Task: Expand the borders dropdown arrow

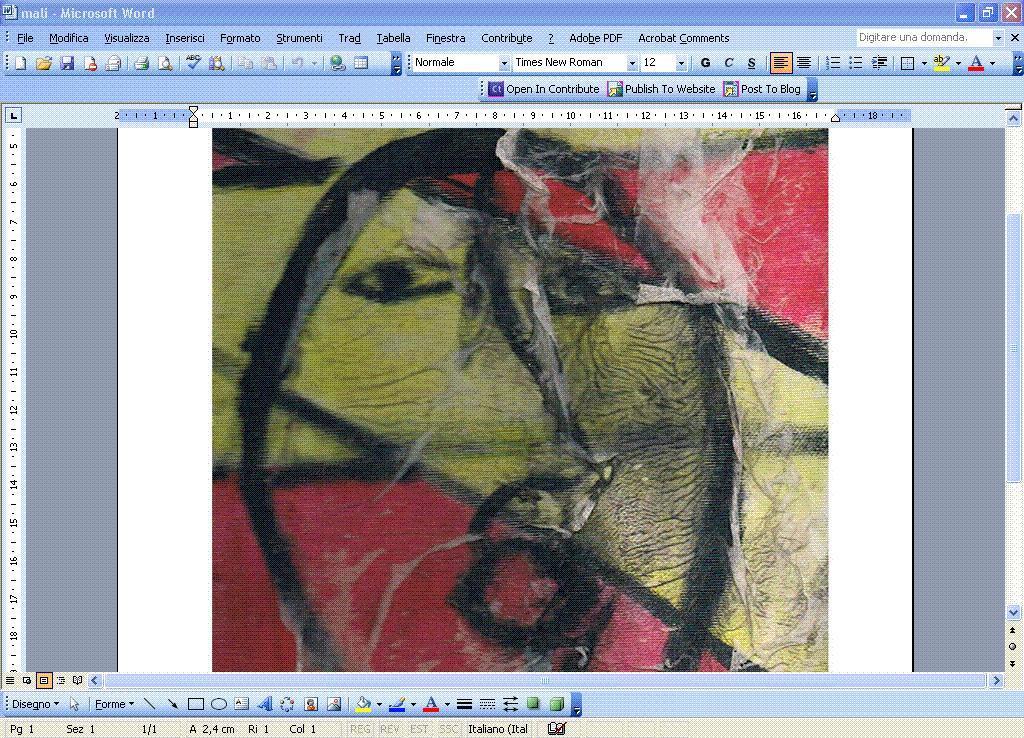Action: click(x=924, y=63)
